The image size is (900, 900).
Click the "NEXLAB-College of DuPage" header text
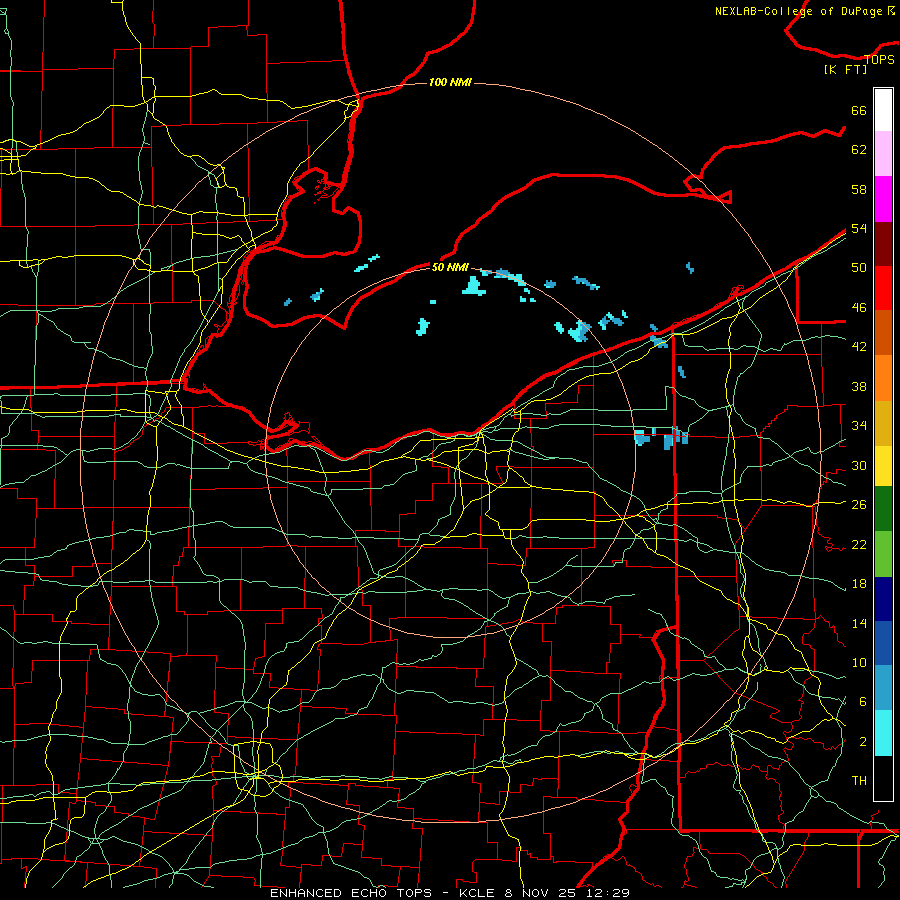tap(798, 11)
